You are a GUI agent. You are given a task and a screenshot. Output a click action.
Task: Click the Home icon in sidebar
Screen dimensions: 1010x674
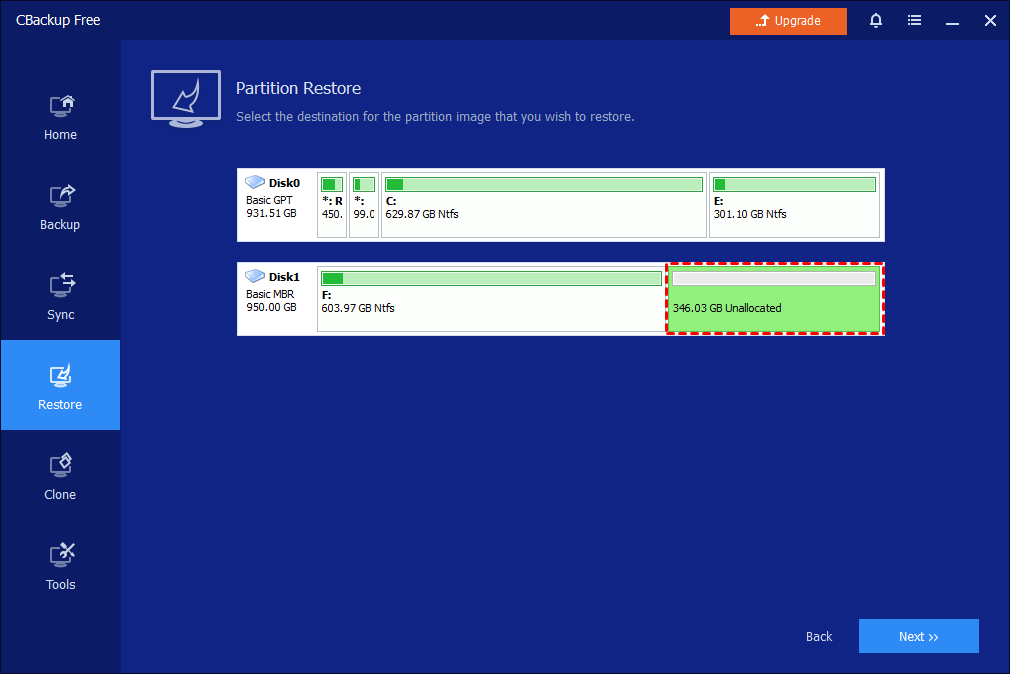(x=60, y=105)
